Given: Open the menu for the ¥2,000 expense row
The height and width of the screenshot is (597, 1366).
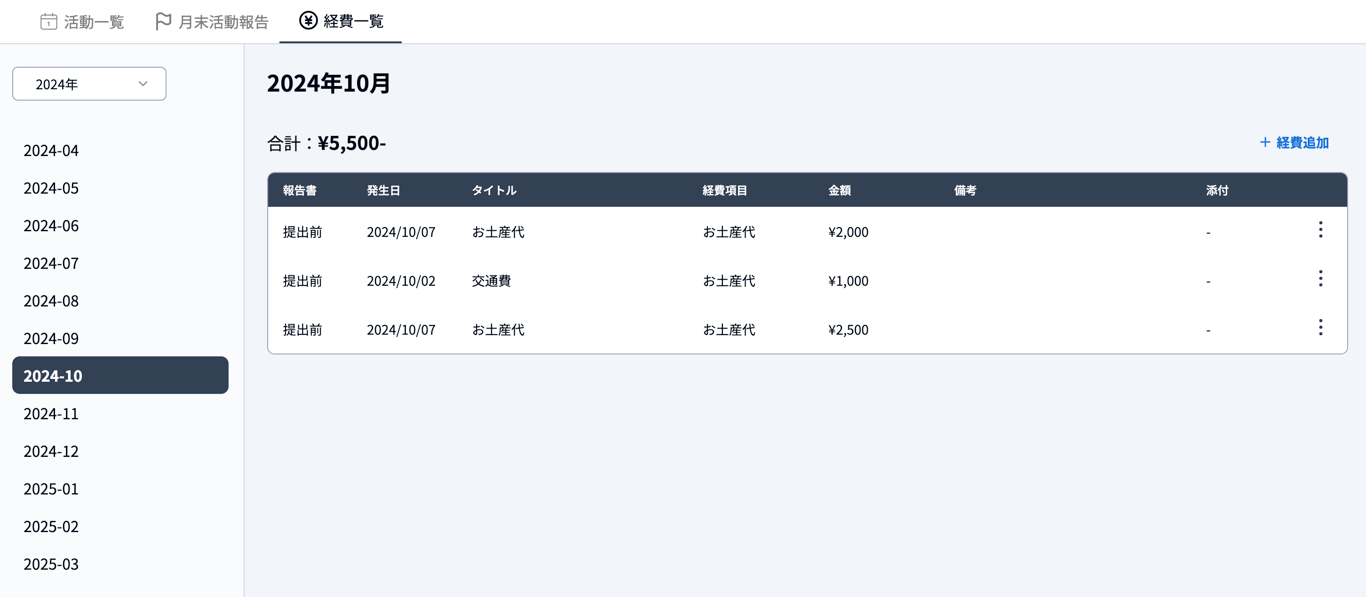Looking at the screenshot, I should point(1320,230).
